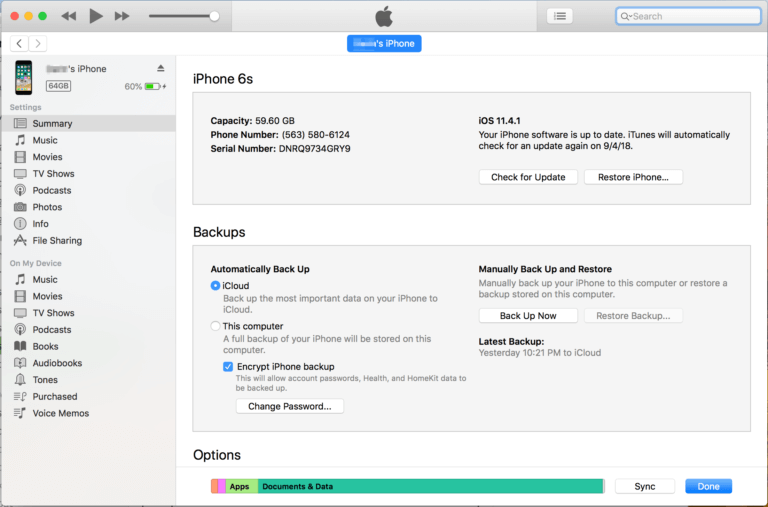Click the Purchased playlist icon
Viewport: 768px width, 507px height.
click(x=20, y=396)
